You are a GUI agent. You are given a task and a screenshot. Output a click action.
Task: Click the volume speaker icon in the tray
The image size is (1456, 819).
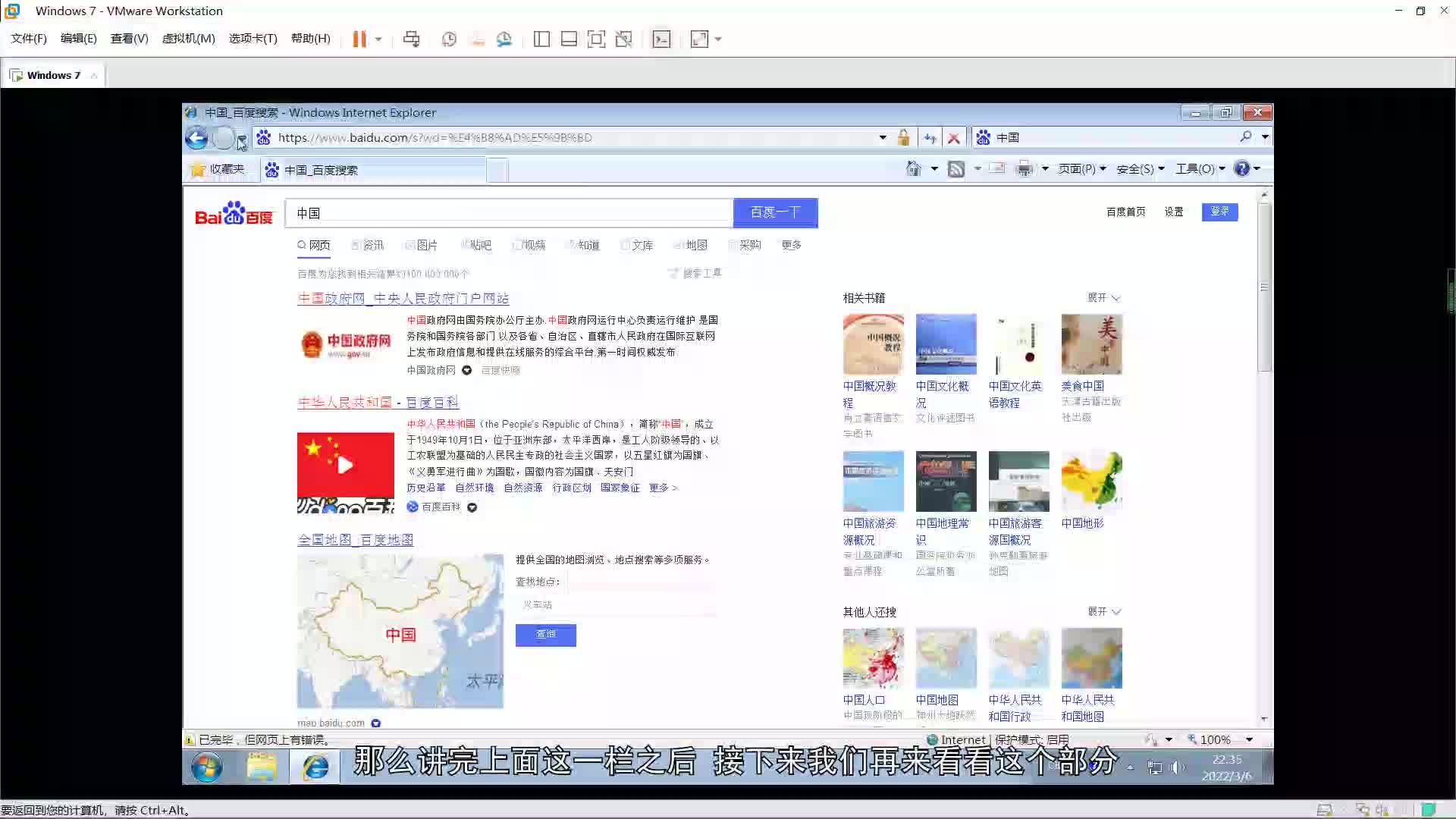pos(1177,767)
